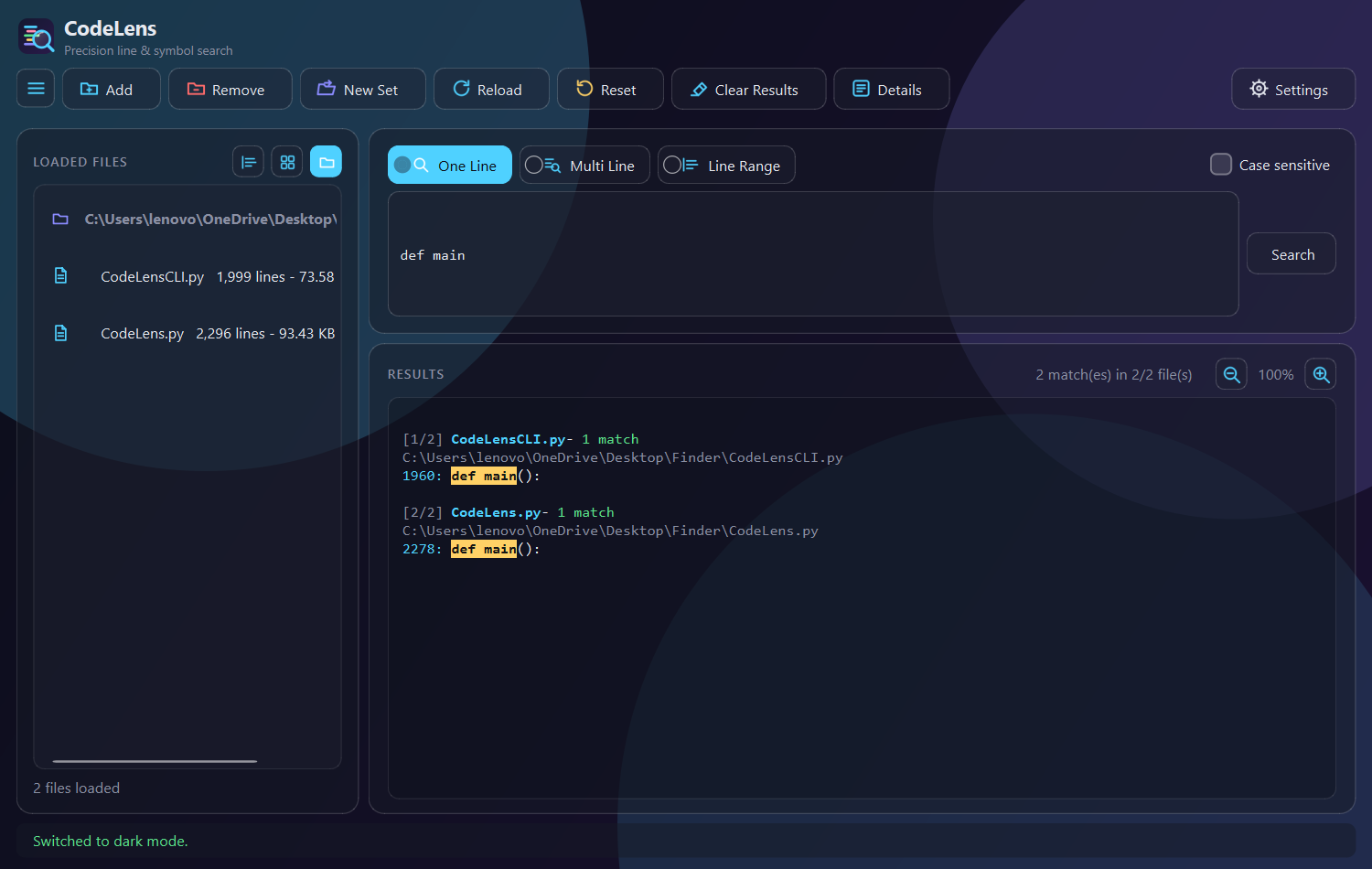
Task: Open the hamburger menu
Action: pos(36,89)
